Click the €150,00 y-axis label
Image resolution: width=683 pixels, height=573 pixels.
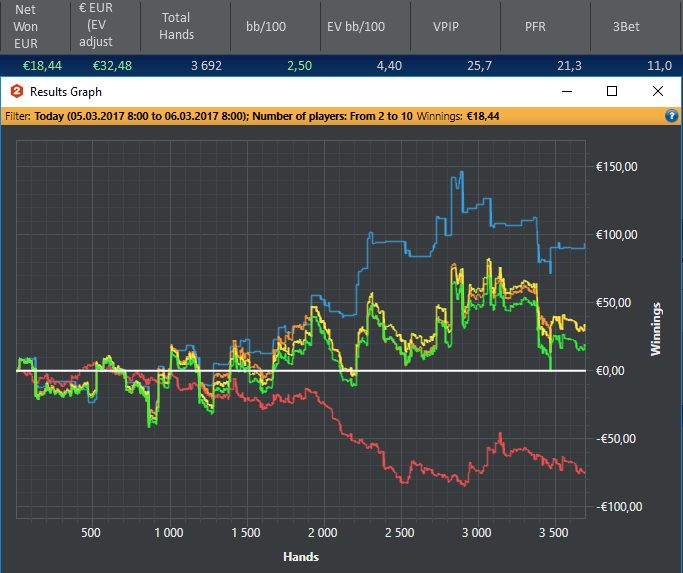[616, 167]
